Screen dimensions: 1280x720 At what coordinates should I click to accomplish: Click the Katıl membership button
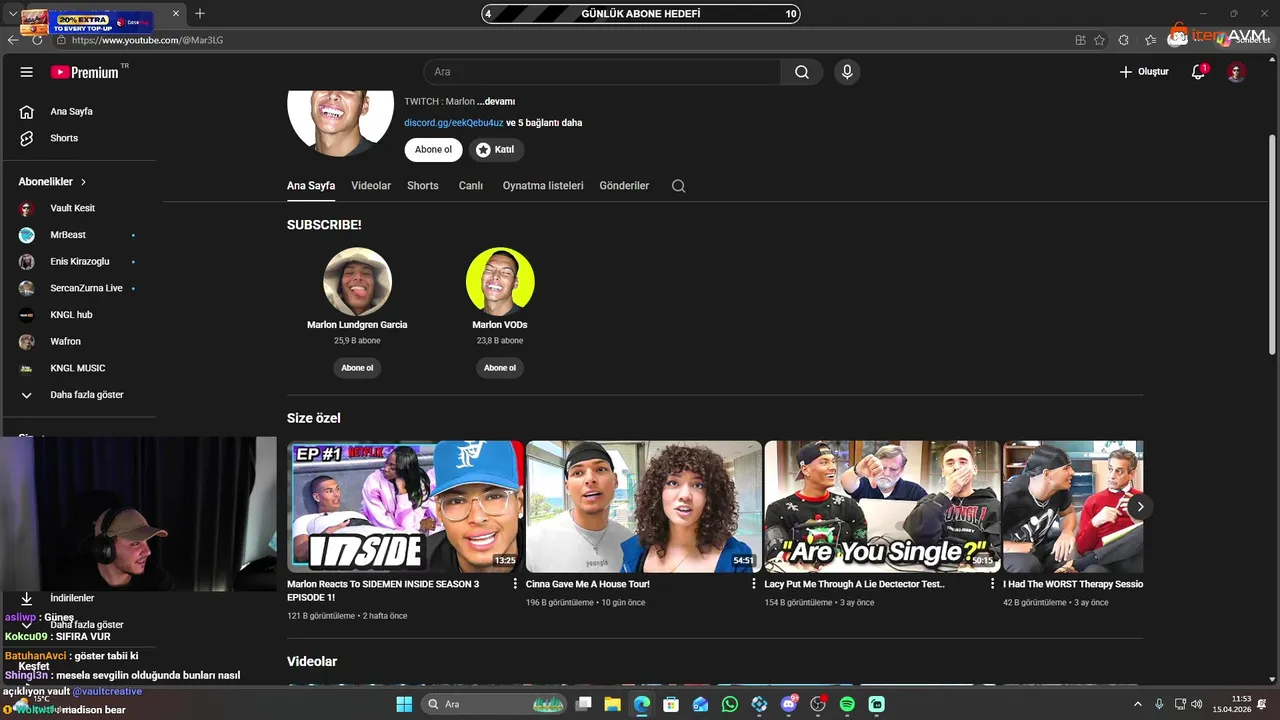click(496, 150)
